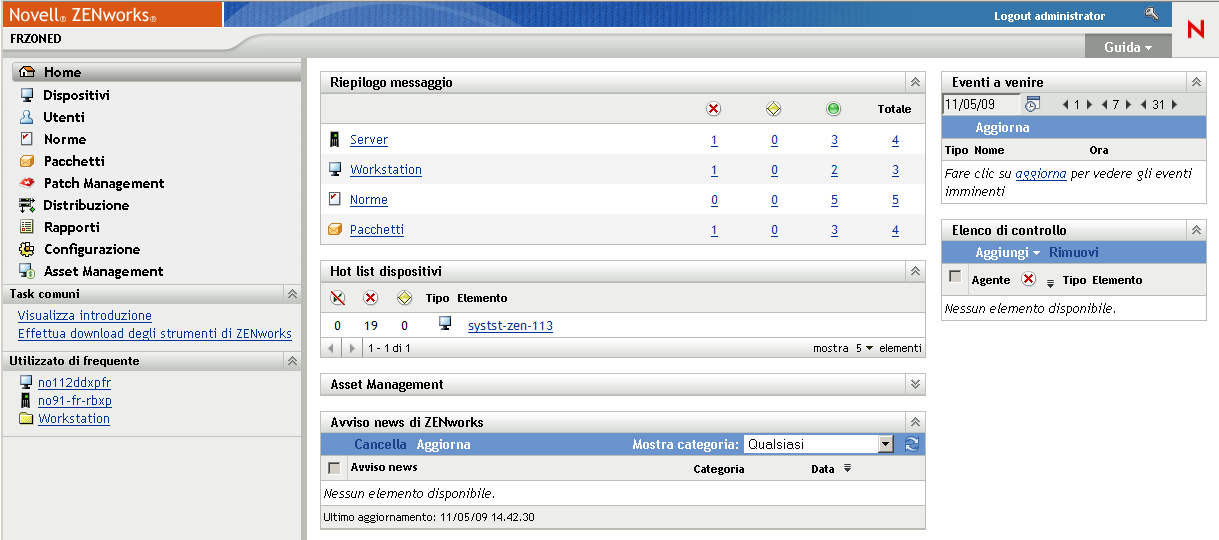Click Visualizza introduzione link
Image resolution: width=1219 pixels, height=540 pixels.
(85, 316)
